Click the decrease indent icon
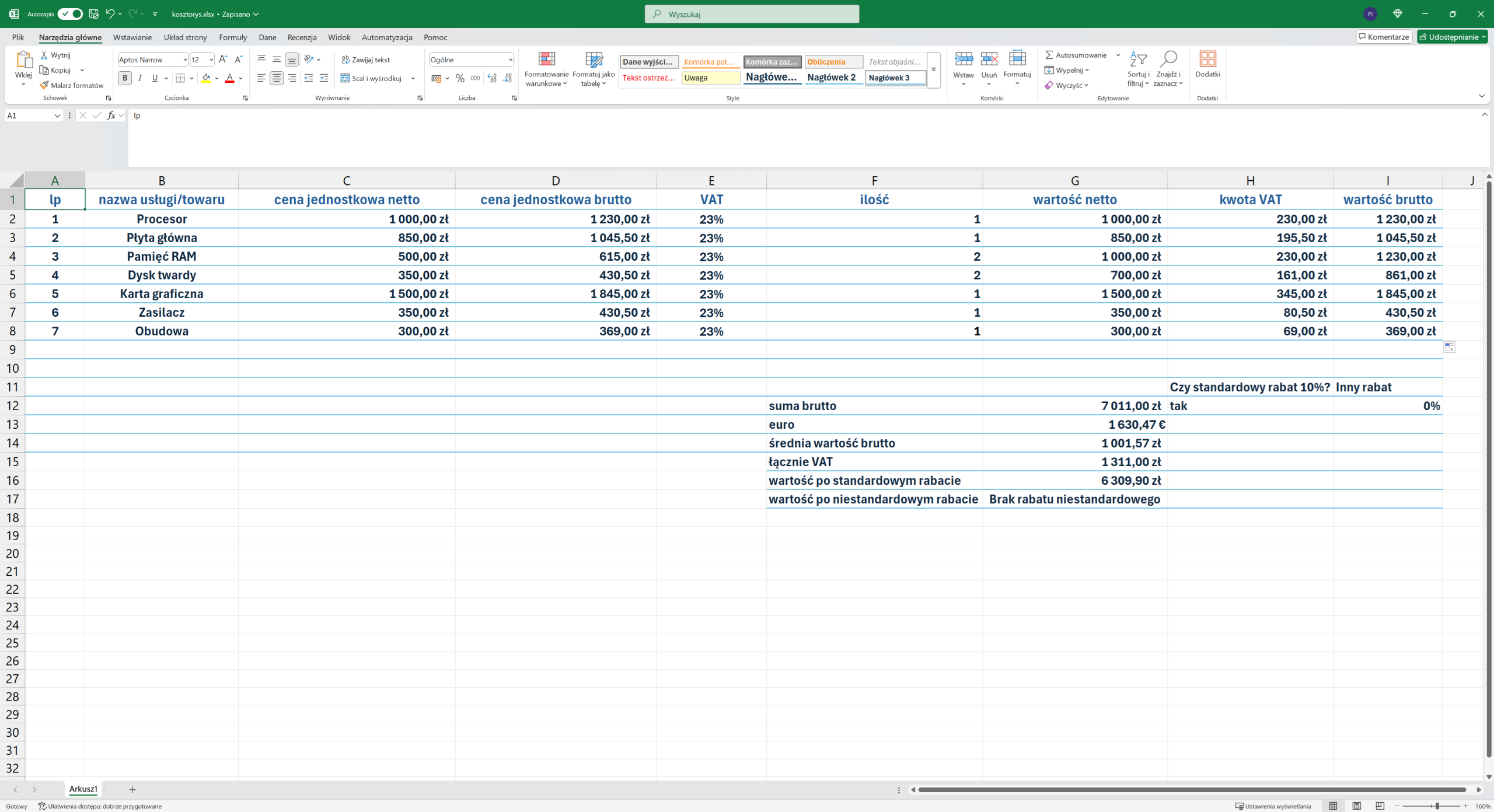Screen dimensions: 1494x812 coord(309,78)
